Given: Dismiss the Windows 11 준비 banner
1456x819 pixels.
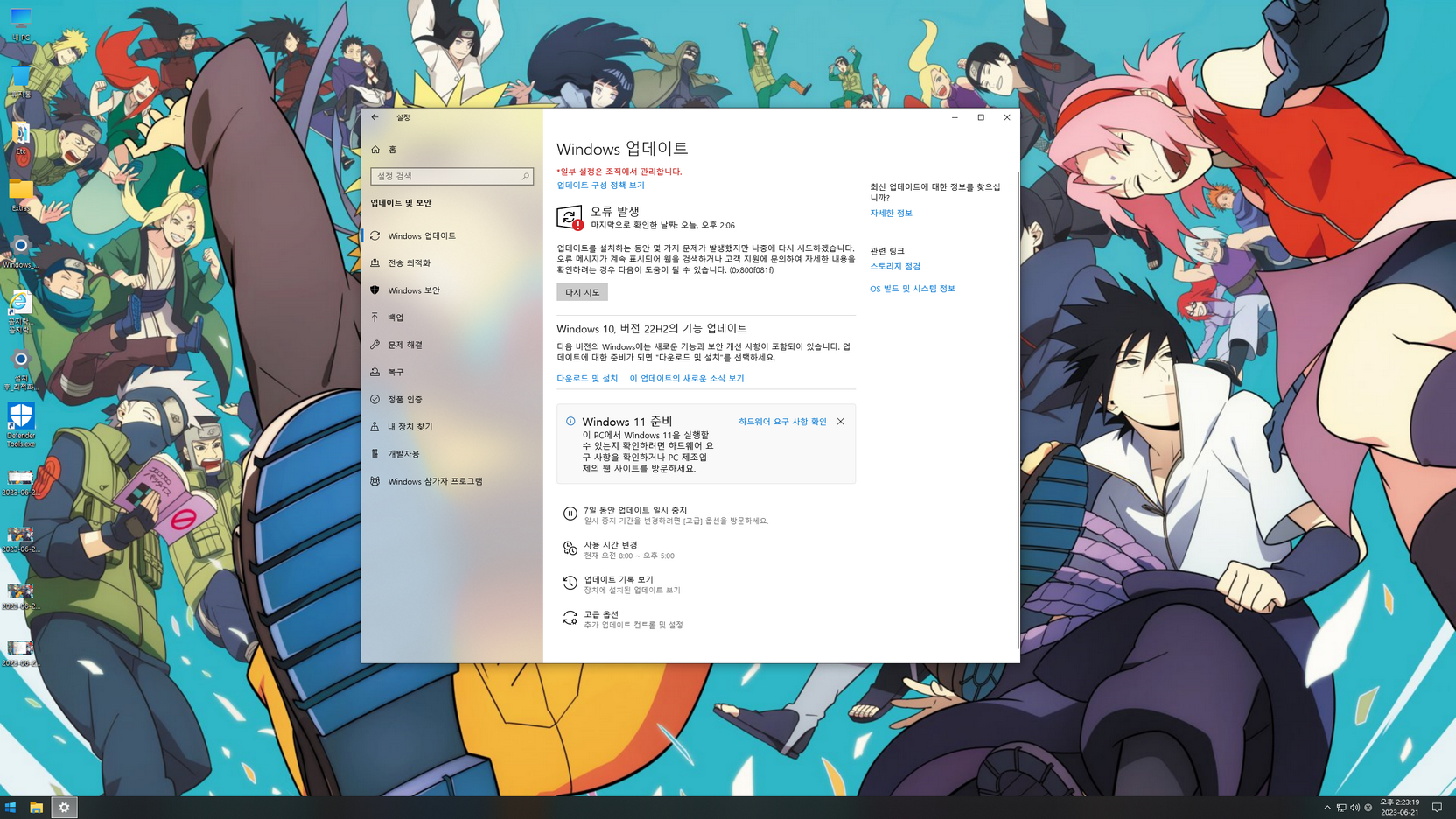Looking at the screenshot, I should point(841,422).
